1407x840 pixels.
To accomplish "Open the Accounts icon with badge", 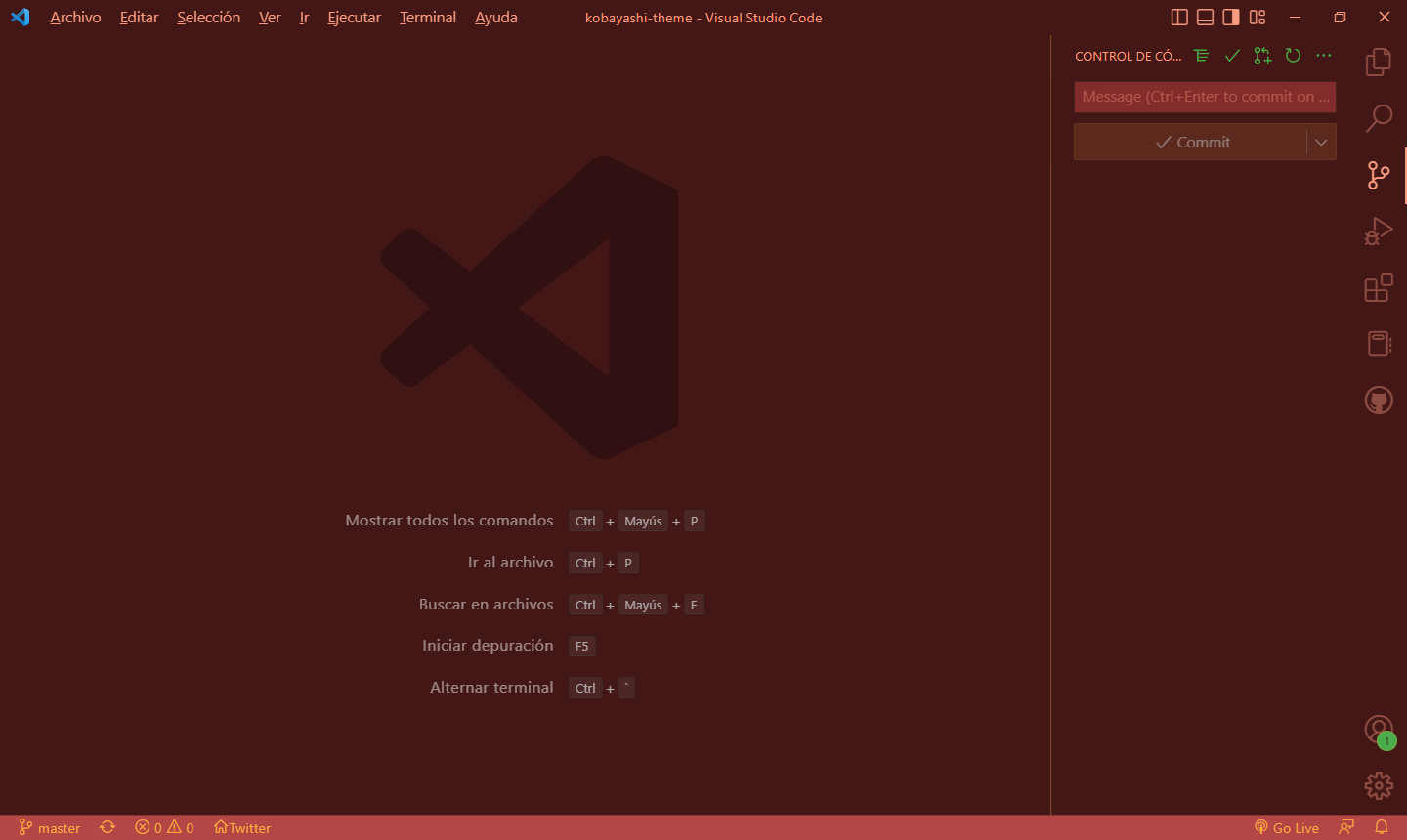I will [1379, 730].
